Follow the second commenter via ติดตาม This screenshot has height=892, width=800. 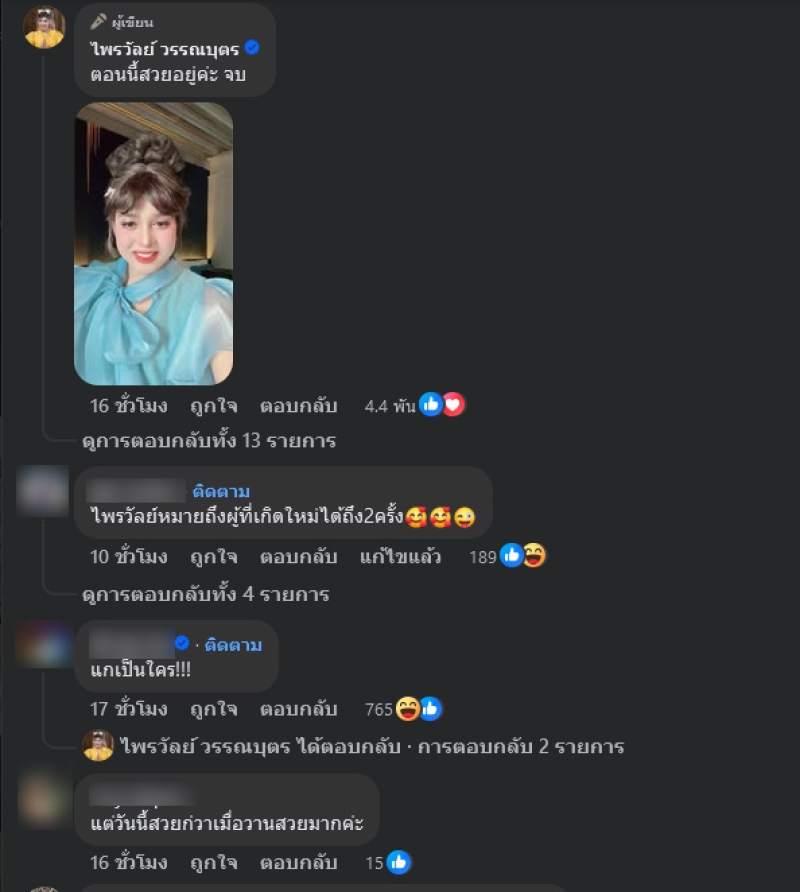coord(221,491)
